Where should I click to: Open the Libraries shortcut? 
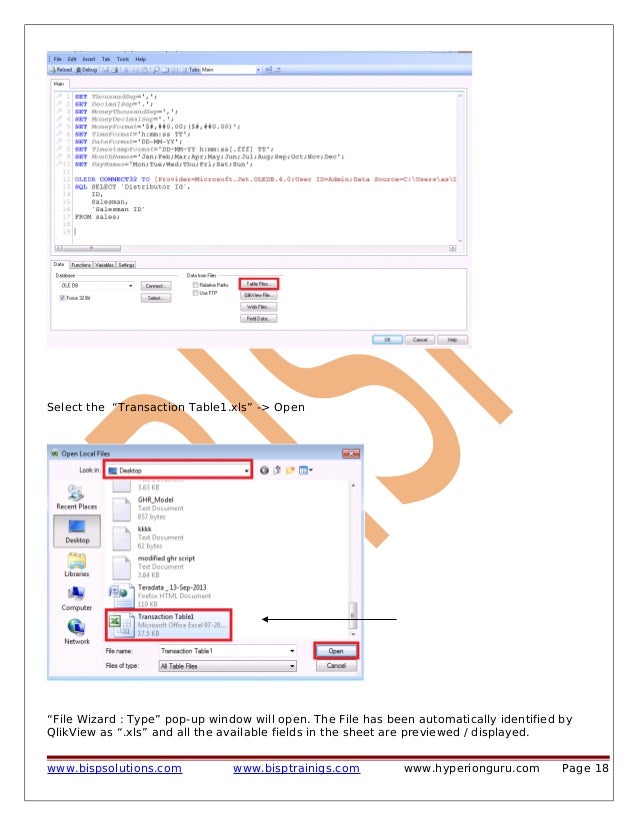[x=76, y=565]
